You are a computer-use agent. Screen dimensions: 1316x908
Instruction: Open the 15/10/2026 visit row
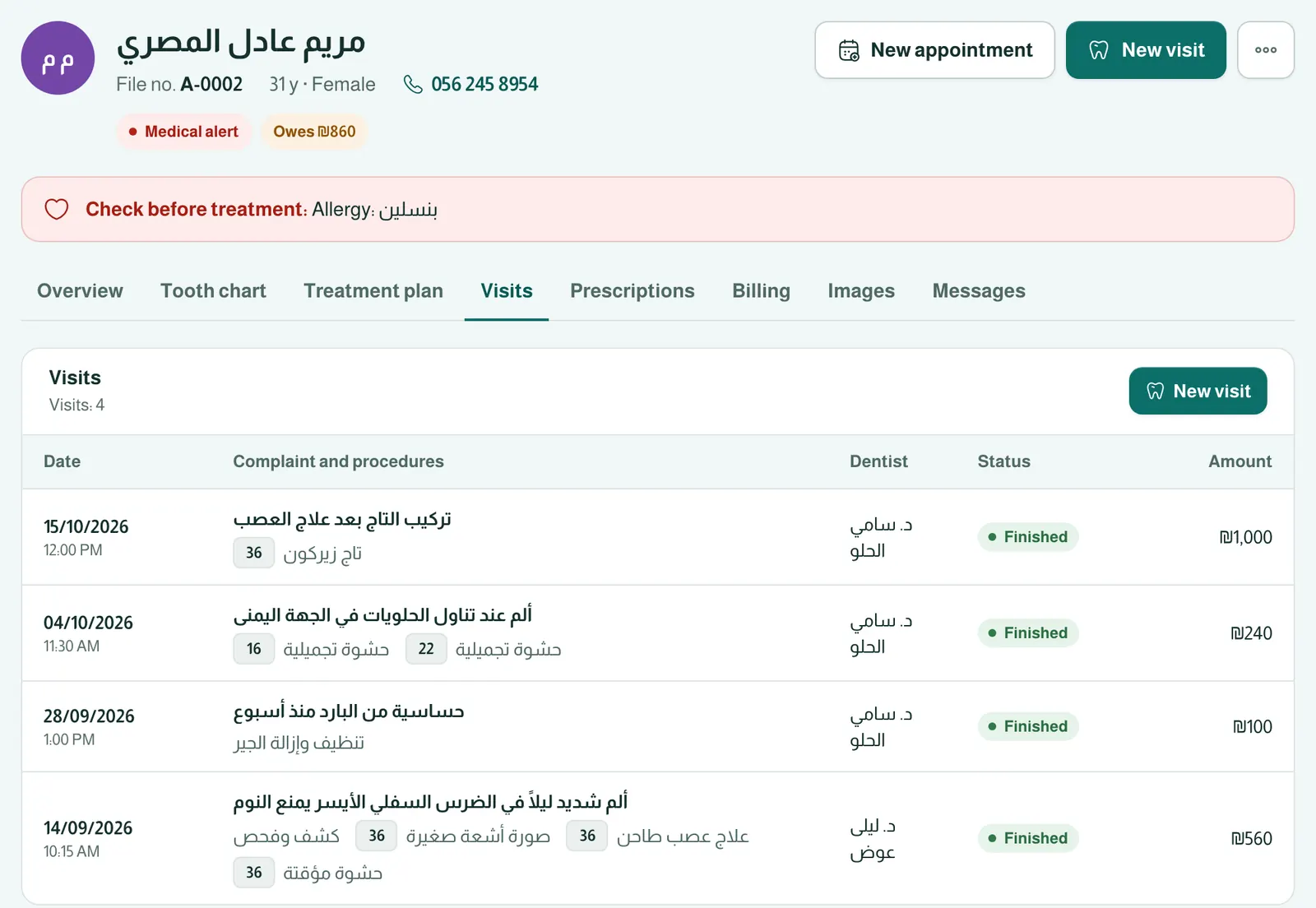click(658, 537)
